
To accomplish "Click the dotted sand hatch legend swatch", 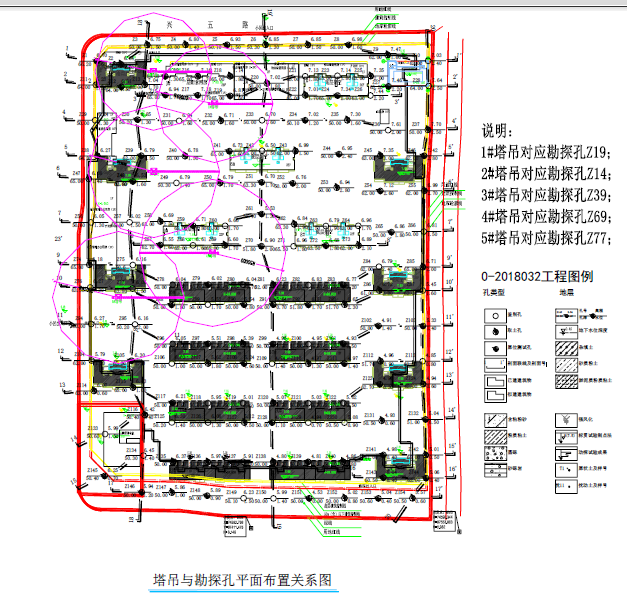I will (x=495, y=420).
